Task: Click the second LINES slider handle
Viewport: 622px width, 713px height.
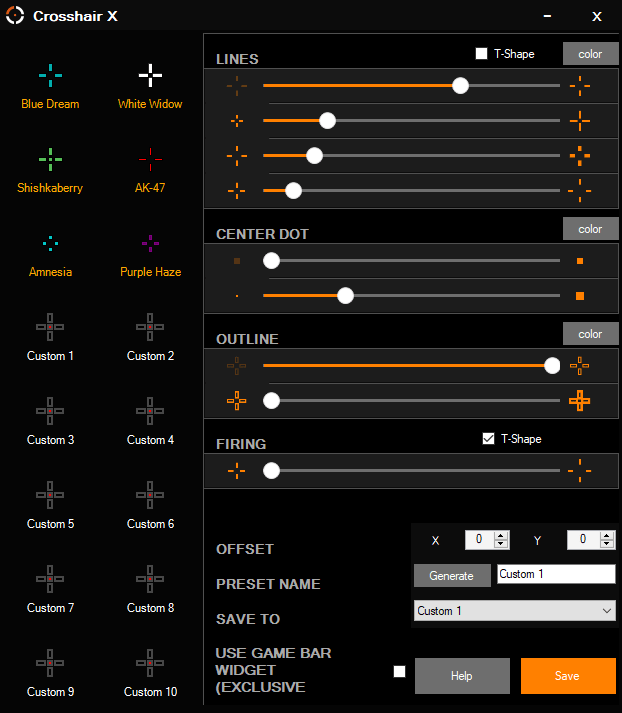Action: click(327, 121)
